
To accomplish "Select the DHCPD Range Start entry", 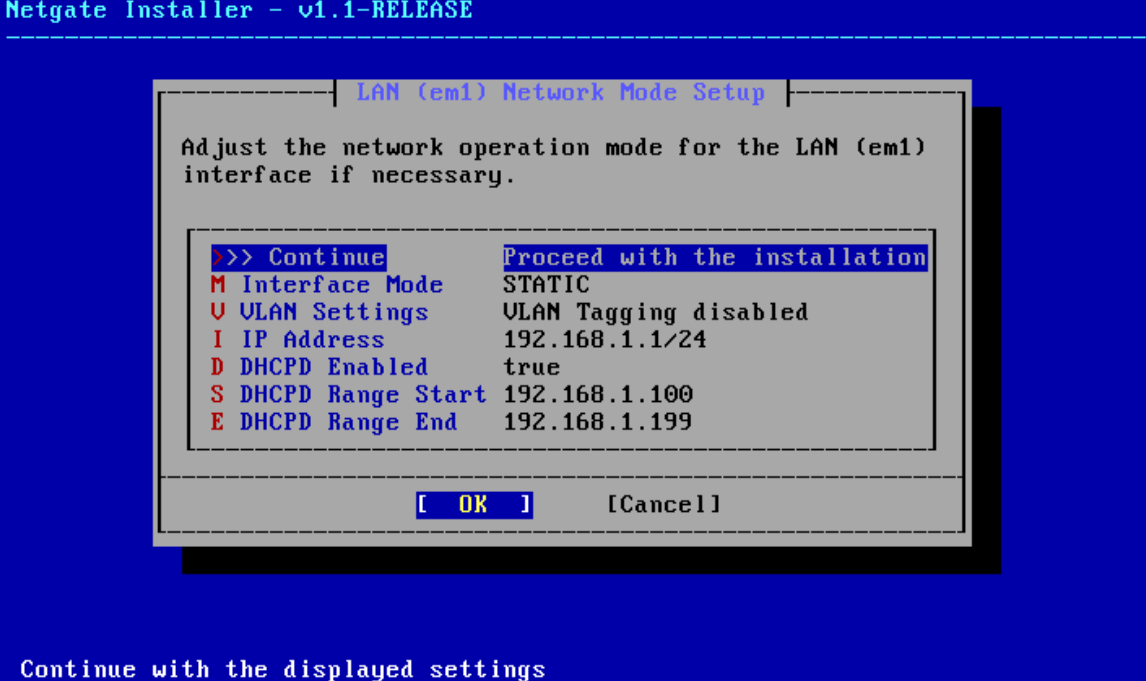I will pos(349,395).
